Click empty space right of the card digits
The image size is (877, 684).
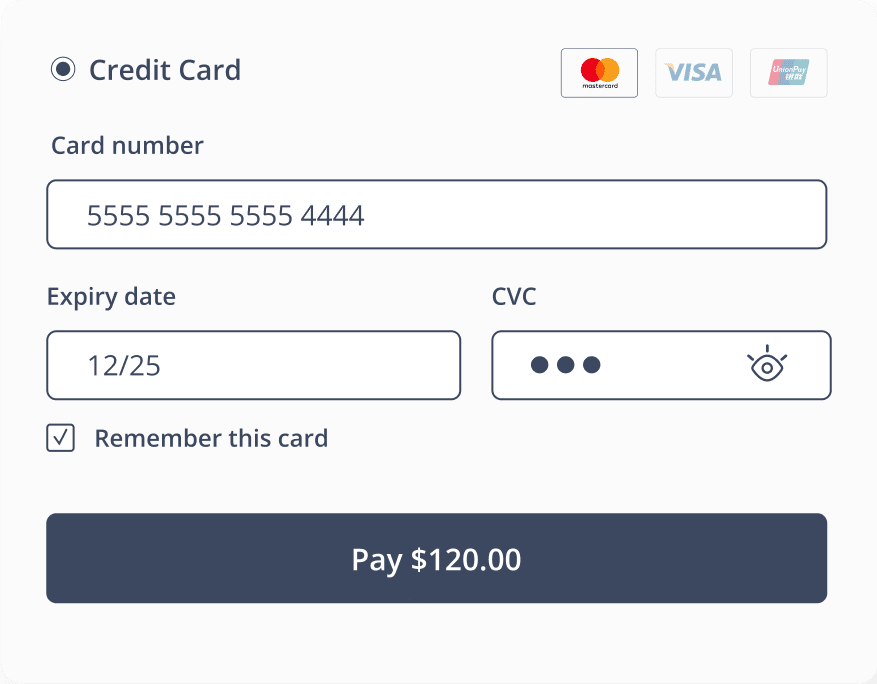click(600, 215)
